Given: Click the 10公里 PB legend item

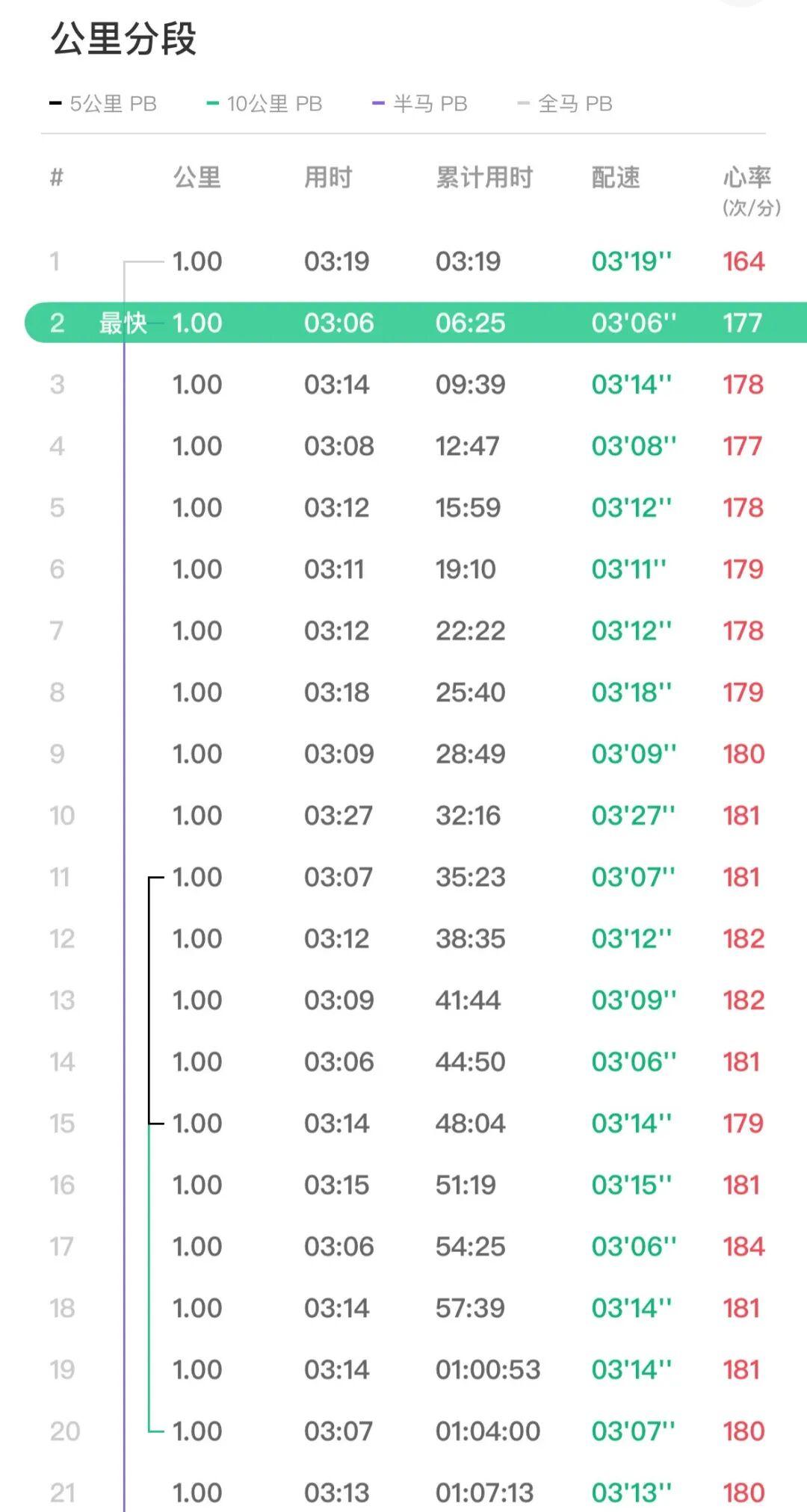Looking at the screenshot, I should (265, 104).
